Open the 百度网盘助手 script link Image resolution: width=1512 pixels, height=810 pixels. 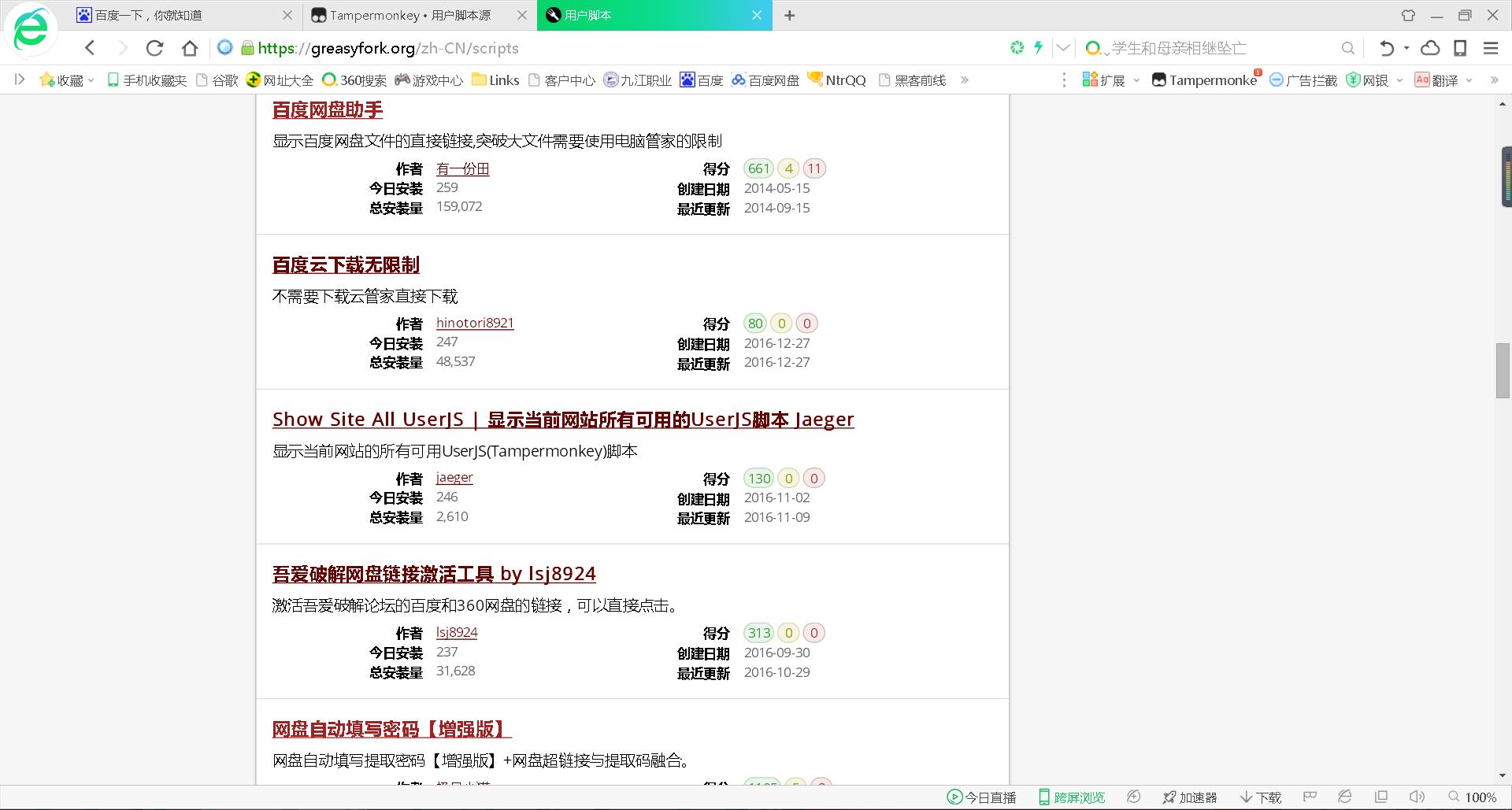click(x=327, y=109)
